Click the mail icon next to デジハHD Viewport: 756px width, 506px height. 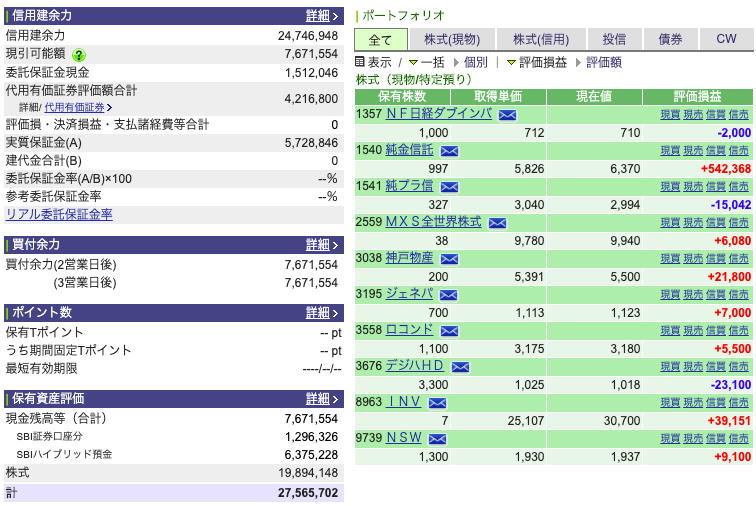[x=460, y=368]
